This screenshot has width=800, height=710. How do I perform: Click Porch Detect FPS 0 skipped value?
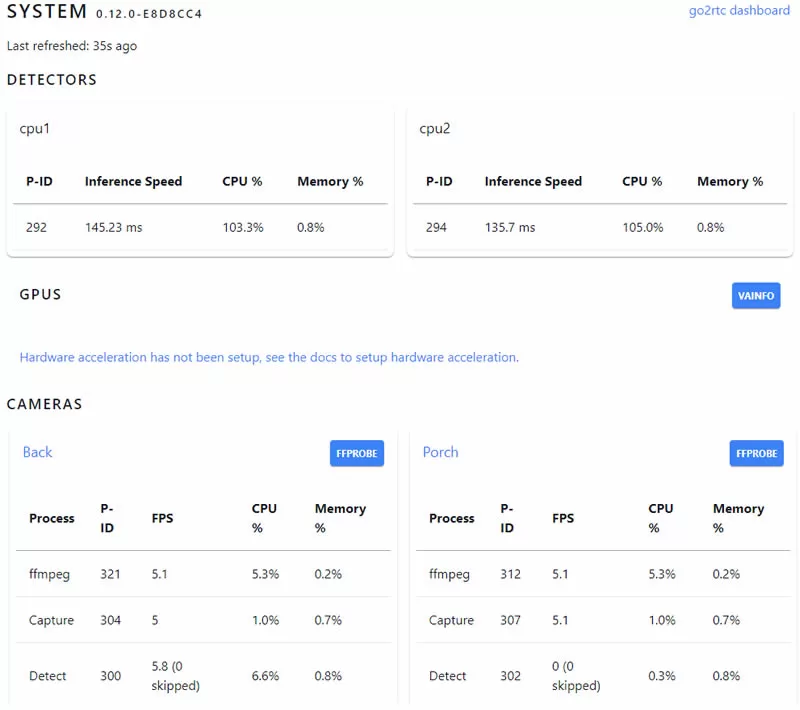pos(576,676)
